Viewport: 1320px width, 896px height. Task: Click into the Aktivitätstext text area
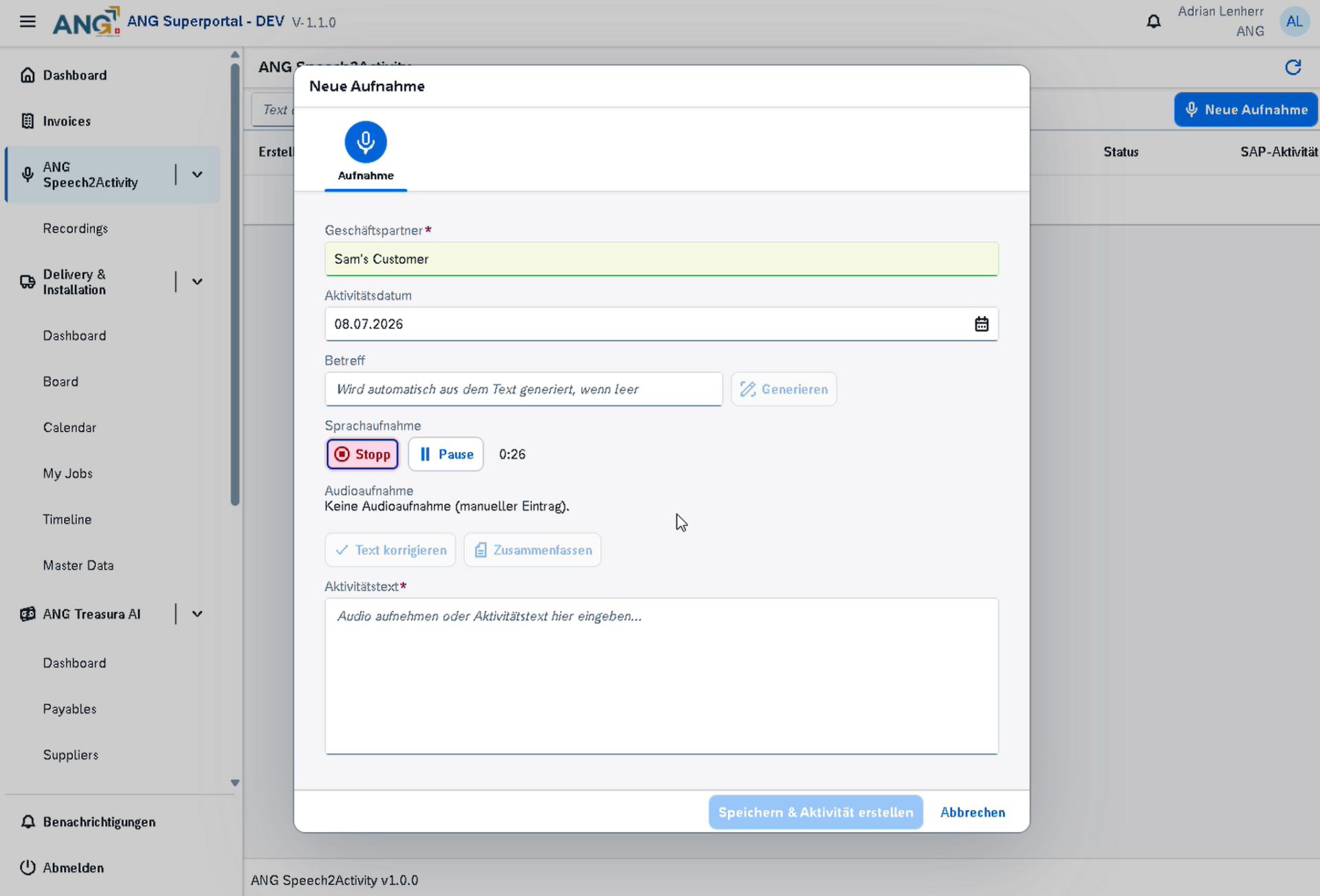[661, 676]
